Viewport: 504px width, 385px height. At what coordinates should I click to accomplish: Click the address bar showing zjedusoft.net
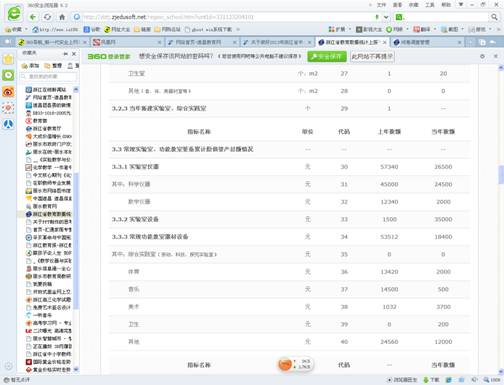(x=228, y=17)
